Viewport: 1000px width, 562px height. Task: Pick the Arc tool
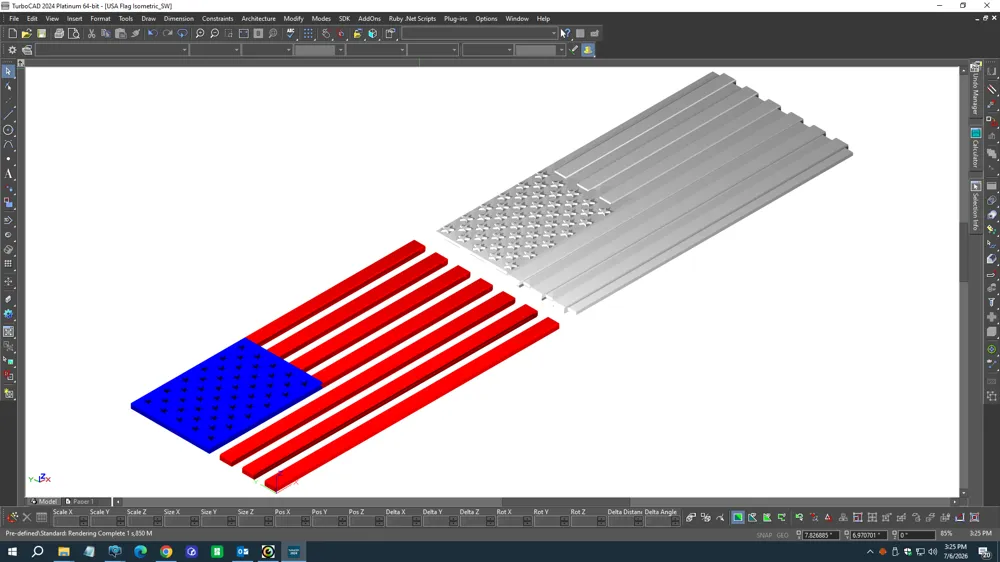[8, 144]
